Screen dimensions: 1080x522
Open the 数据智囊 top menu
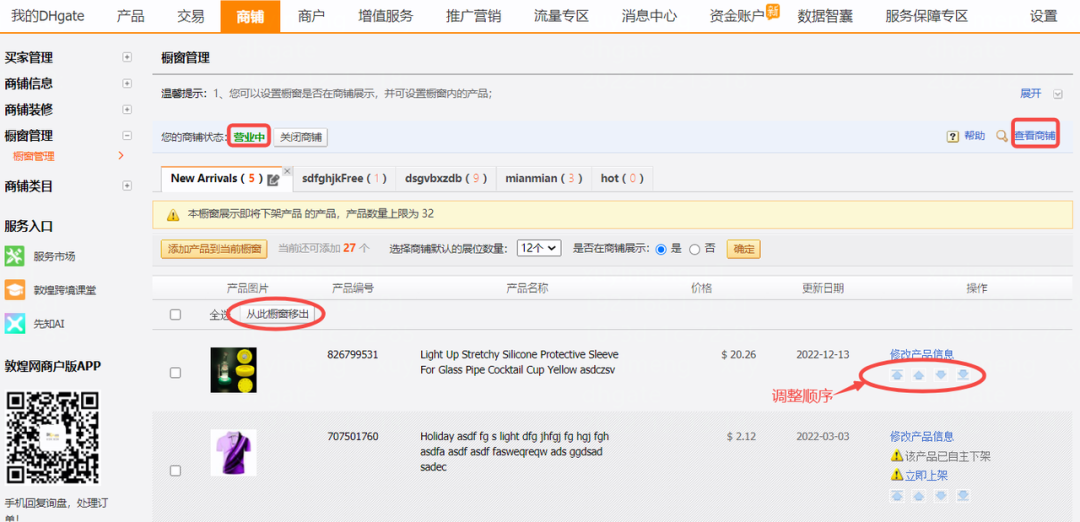tap(824, 17)
